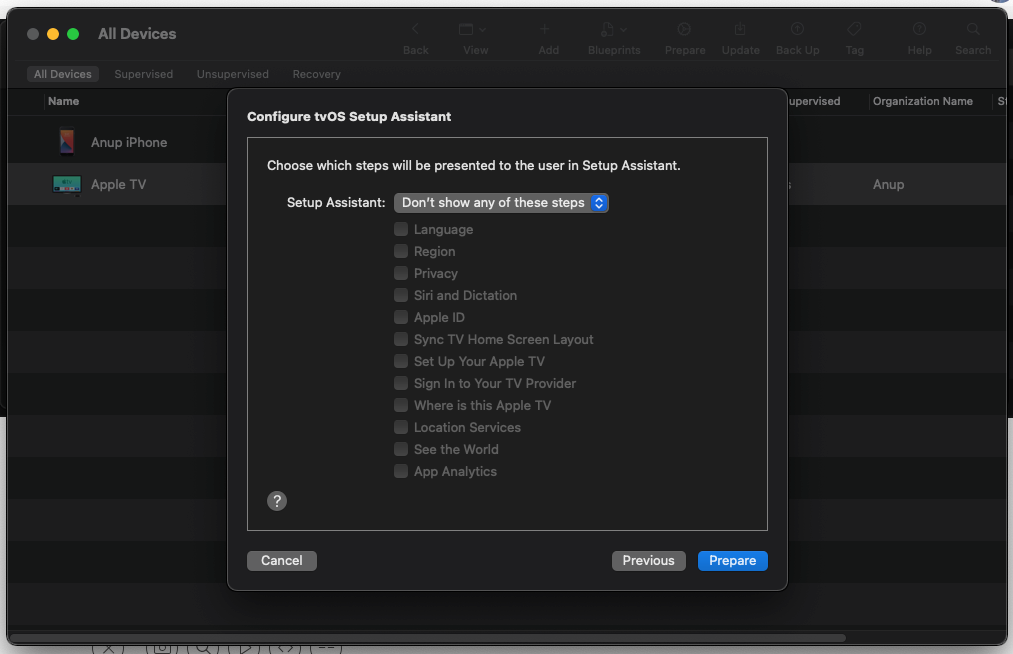Toggle the Apple ID checkbox
This screenshot has width=1013, height=654.
(401, 317)
